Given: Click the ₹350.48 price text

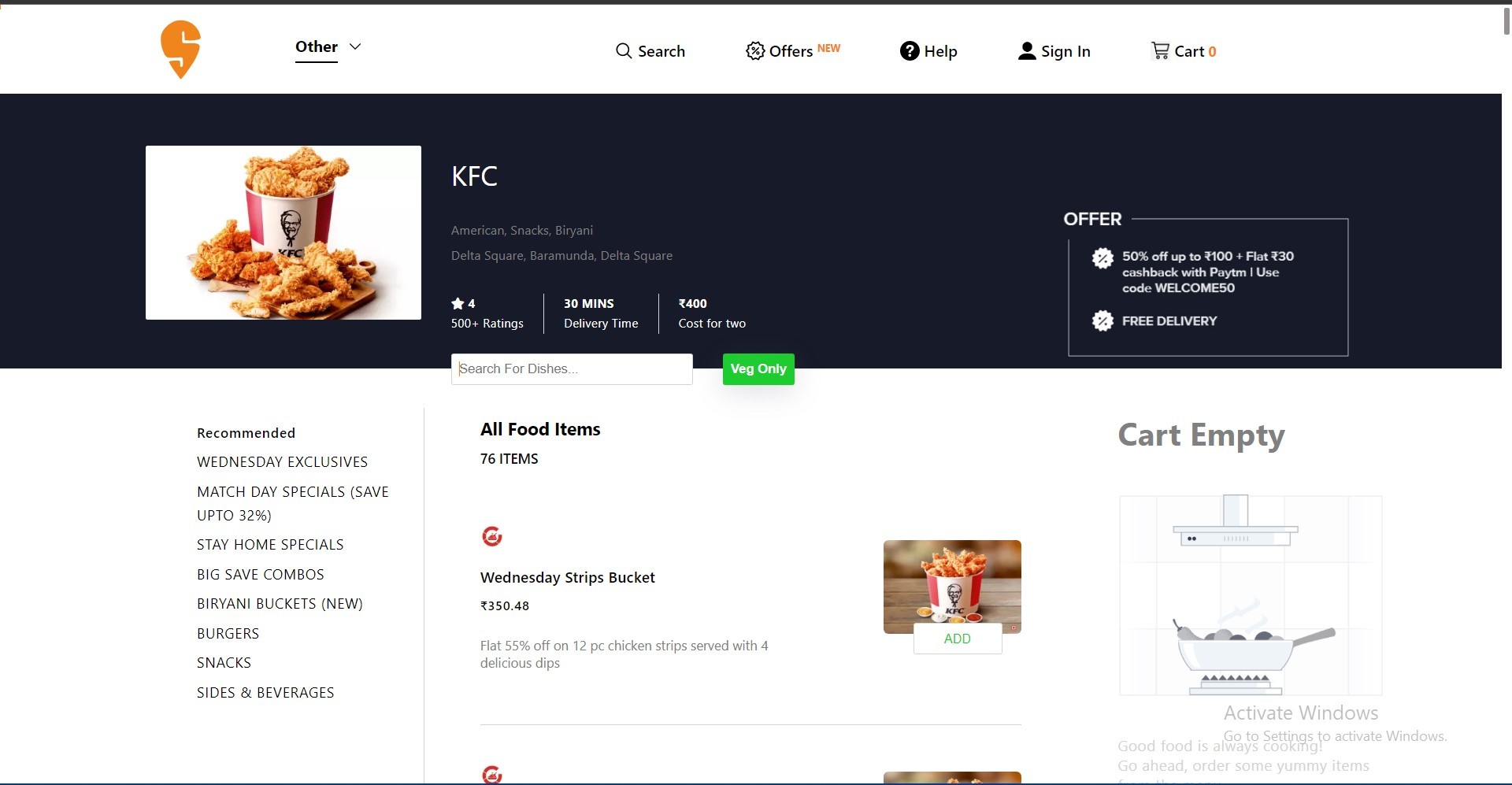Looking at the screenshot, I should pos(505,605).
